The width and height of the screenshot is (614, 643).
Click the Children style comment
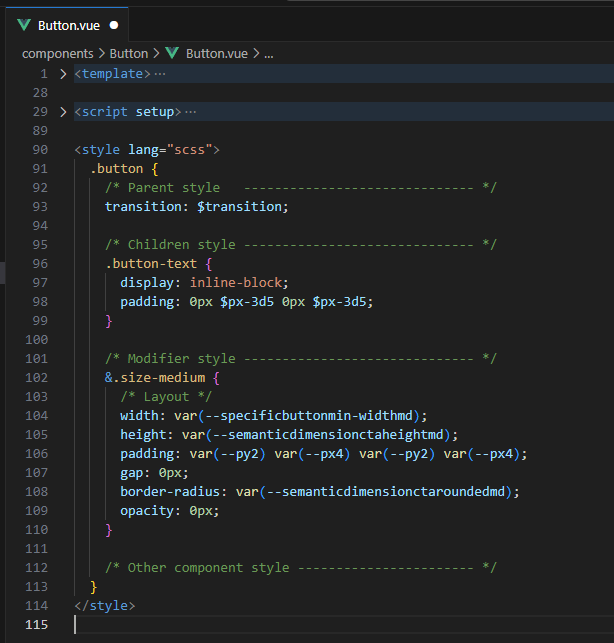[301, 245]
